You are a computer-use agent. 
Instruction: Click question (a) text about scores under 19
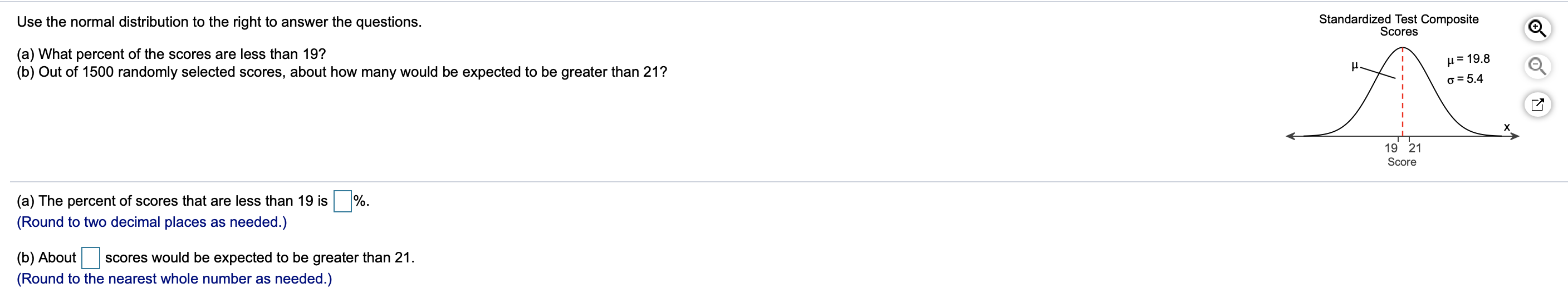tap(171, 54)
